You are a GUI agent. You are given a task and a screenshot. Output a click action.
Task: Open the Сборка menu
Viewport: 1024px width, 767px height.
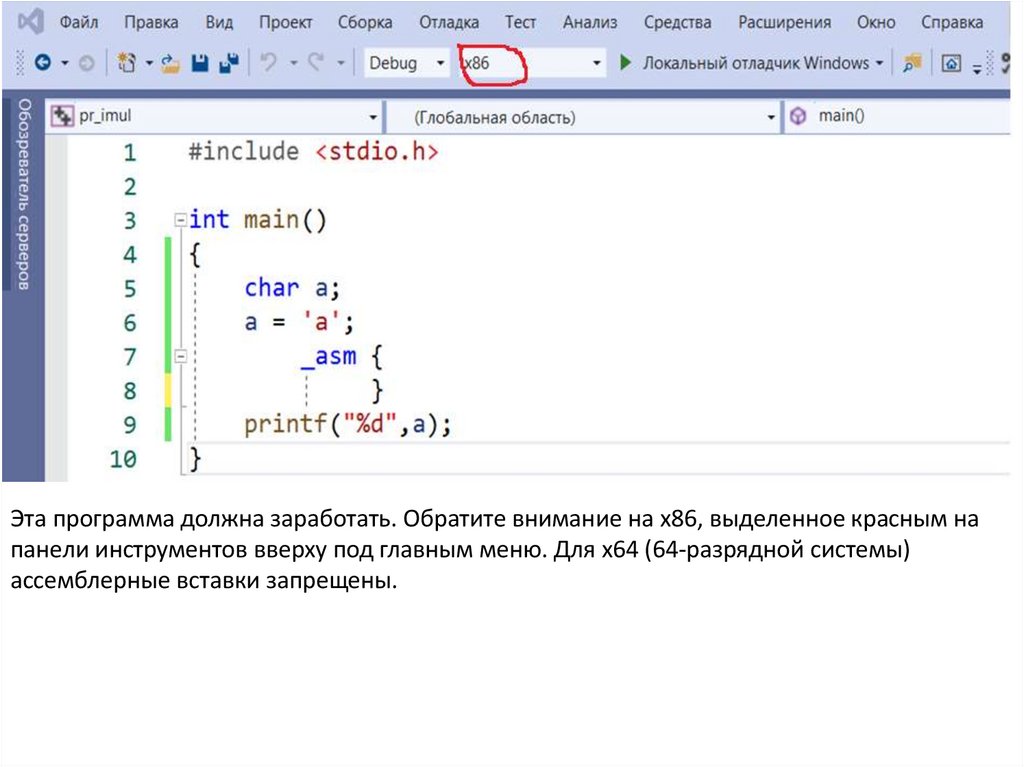365,22
